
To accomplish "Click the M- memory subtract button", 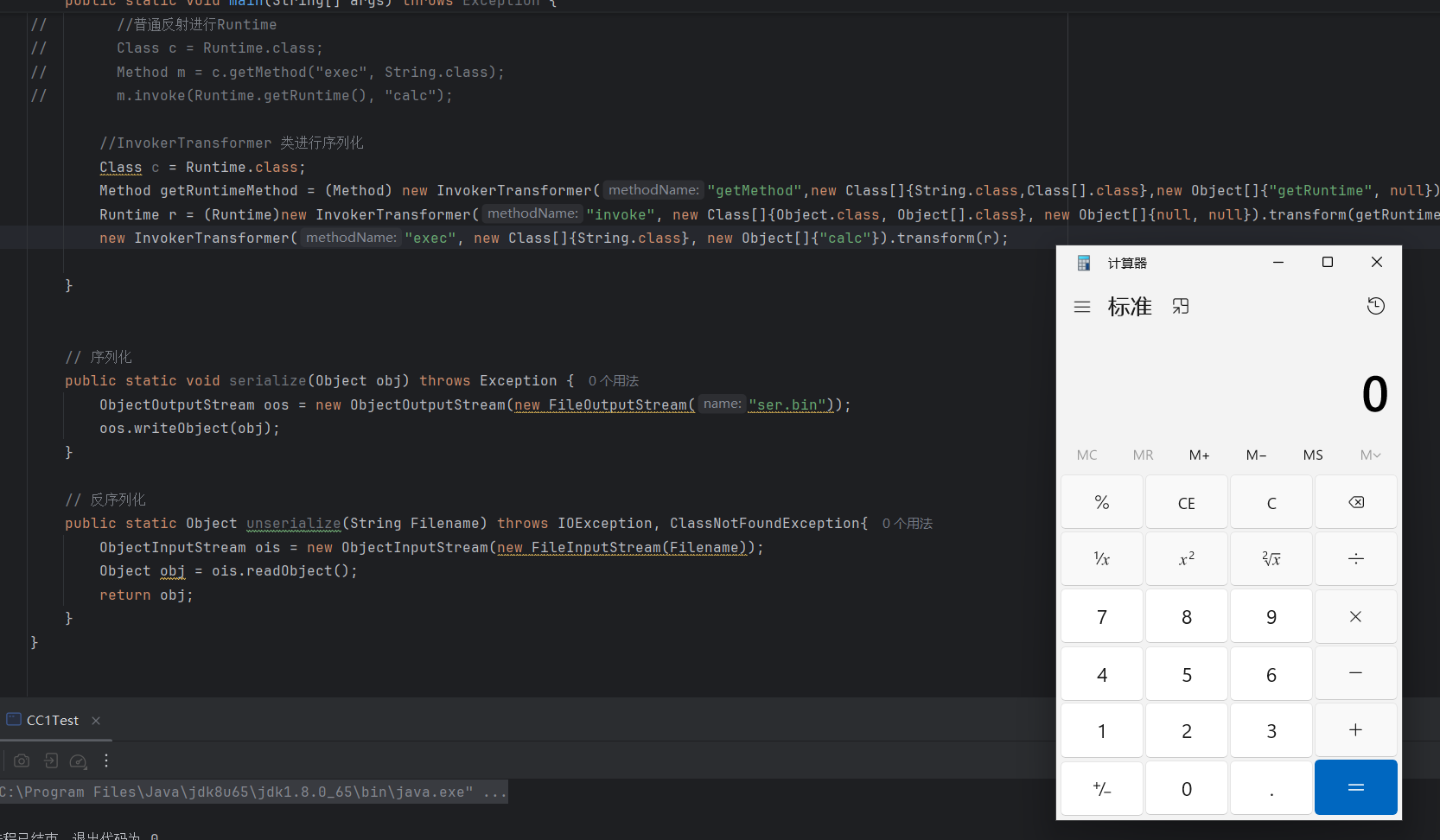I will click(1257, 455).
